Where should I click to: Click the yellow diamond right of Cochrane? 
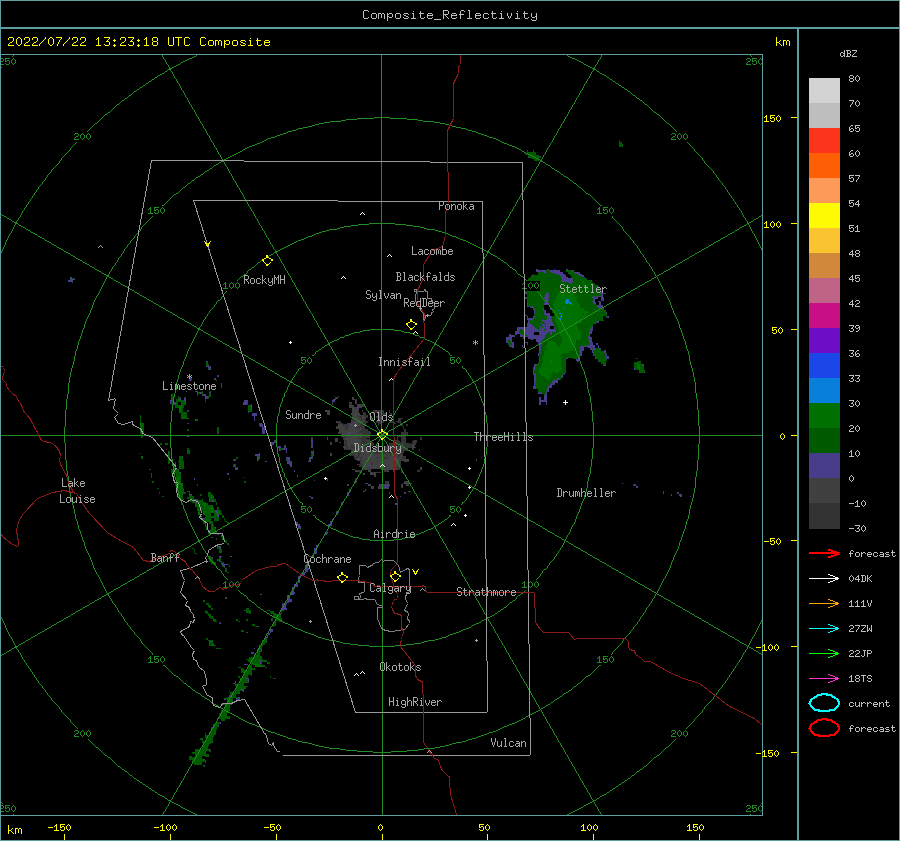coord(343,577)
